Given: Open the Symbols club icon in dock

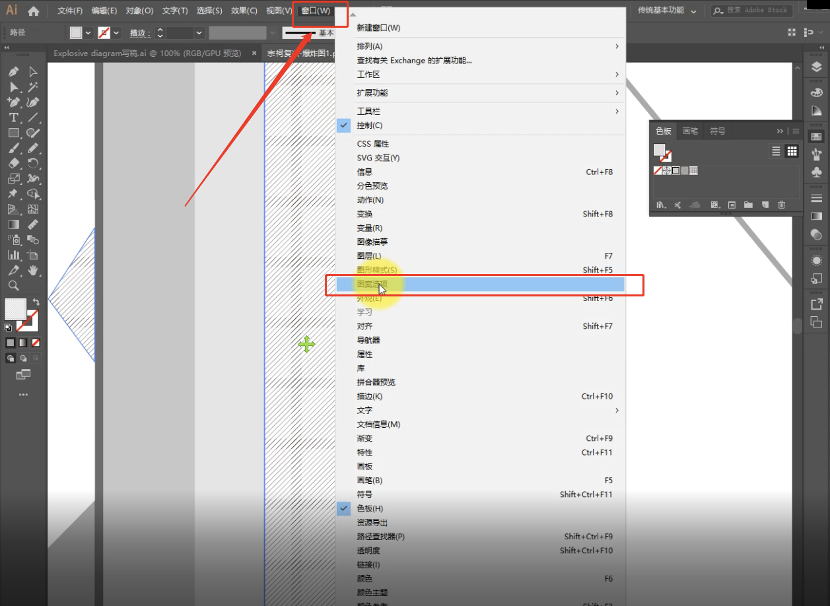Looking at the screenshot, I should pos(816,172).
